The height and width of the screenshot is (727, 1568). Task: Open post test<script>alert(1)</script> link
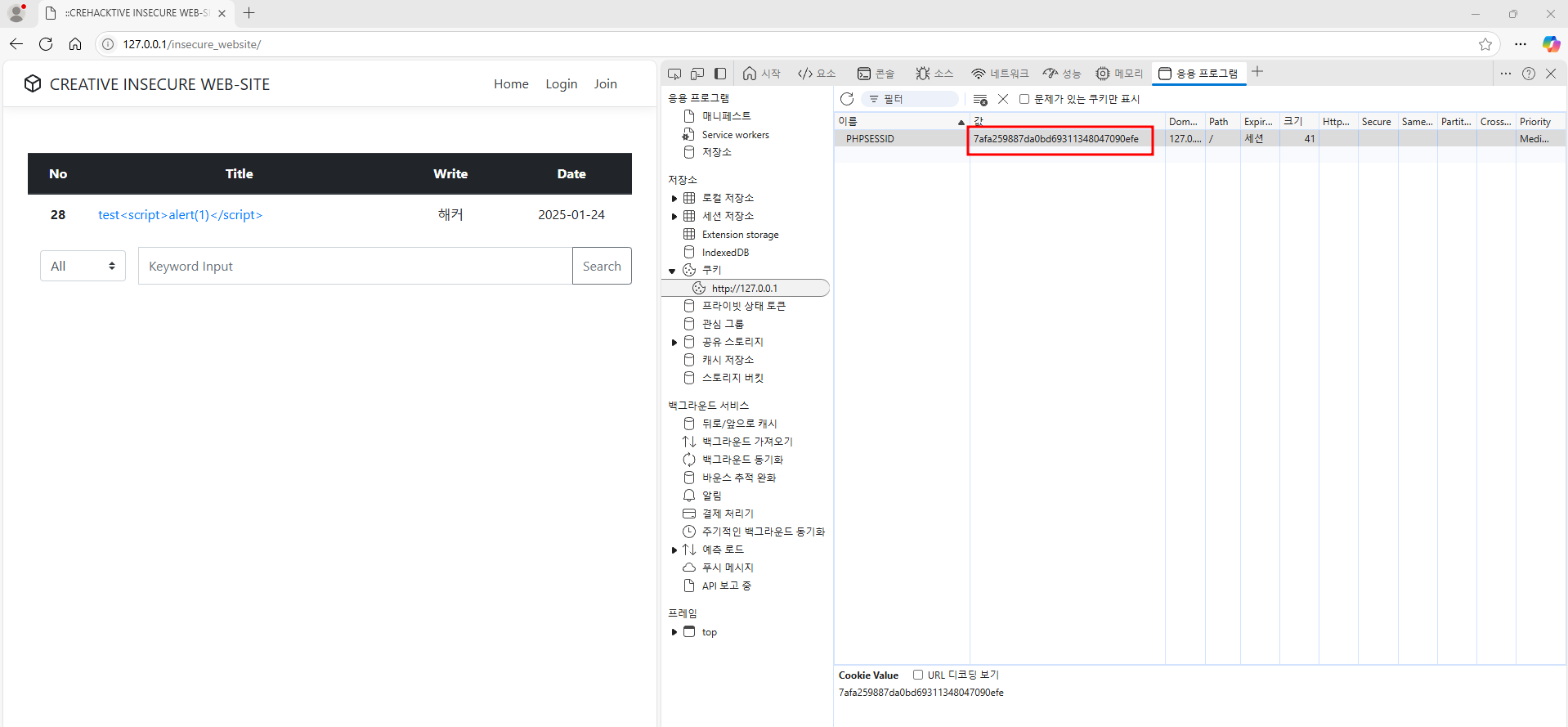point(180,215)
